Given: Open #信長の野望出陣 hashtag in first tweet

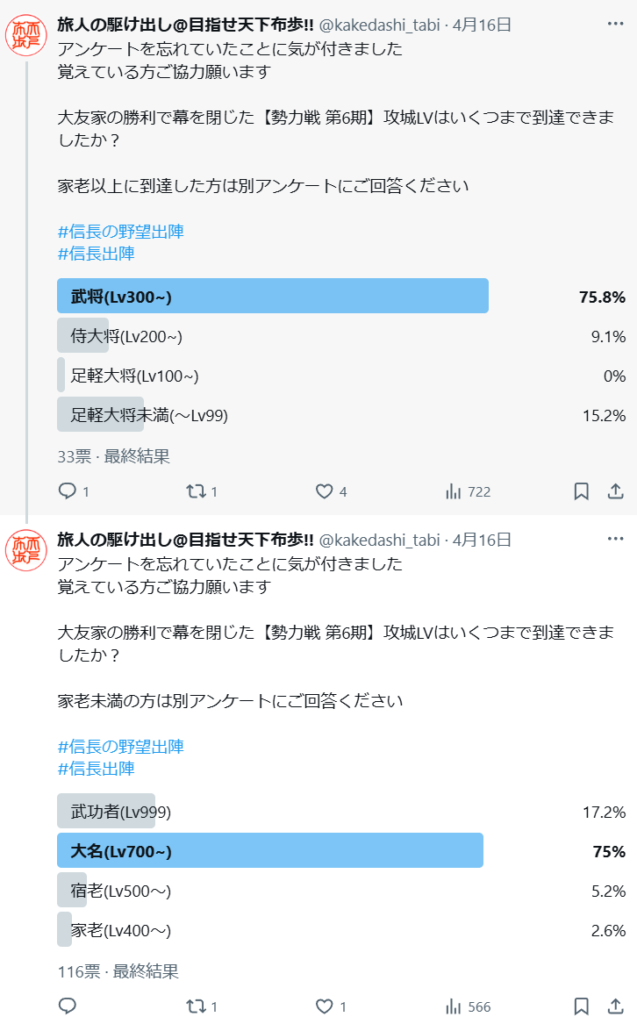Looking at the screenshot, I should [x=121, y=231].
